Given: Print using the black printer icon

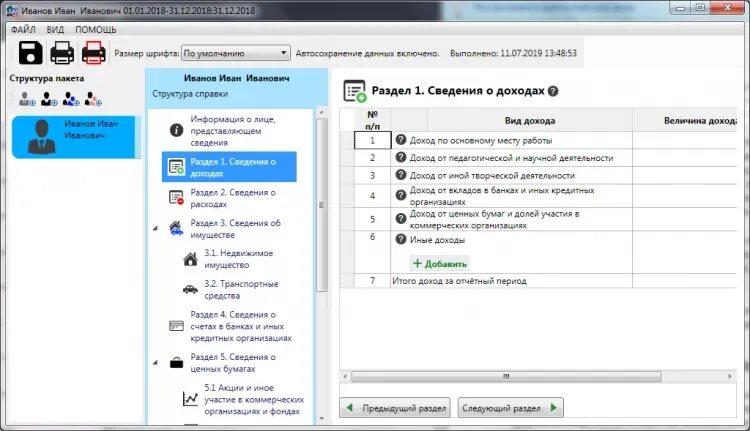Looking at the screenshot, I should tap(62, 53).
